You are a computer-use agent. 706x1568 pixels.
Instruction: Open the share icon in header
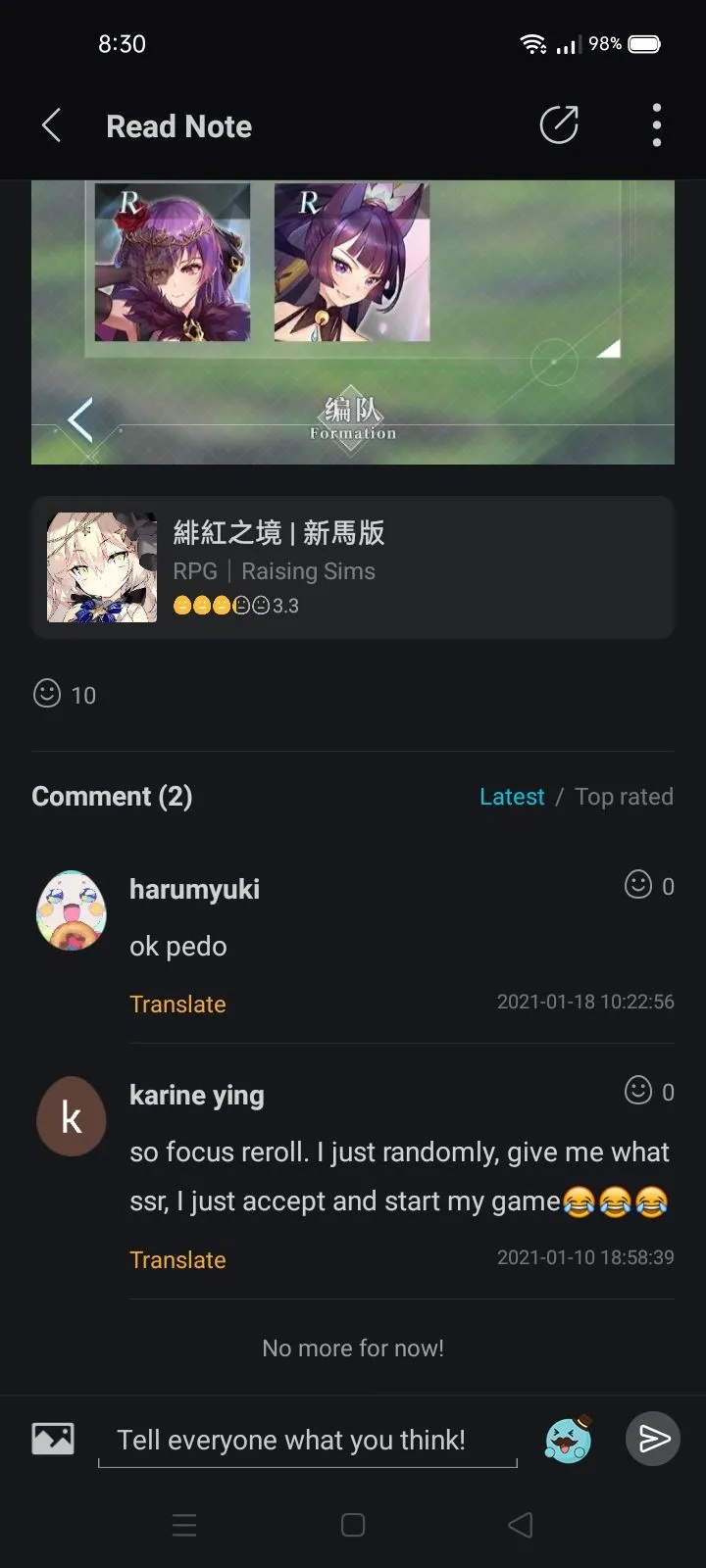pyautogui.click(x=559, y=125)
